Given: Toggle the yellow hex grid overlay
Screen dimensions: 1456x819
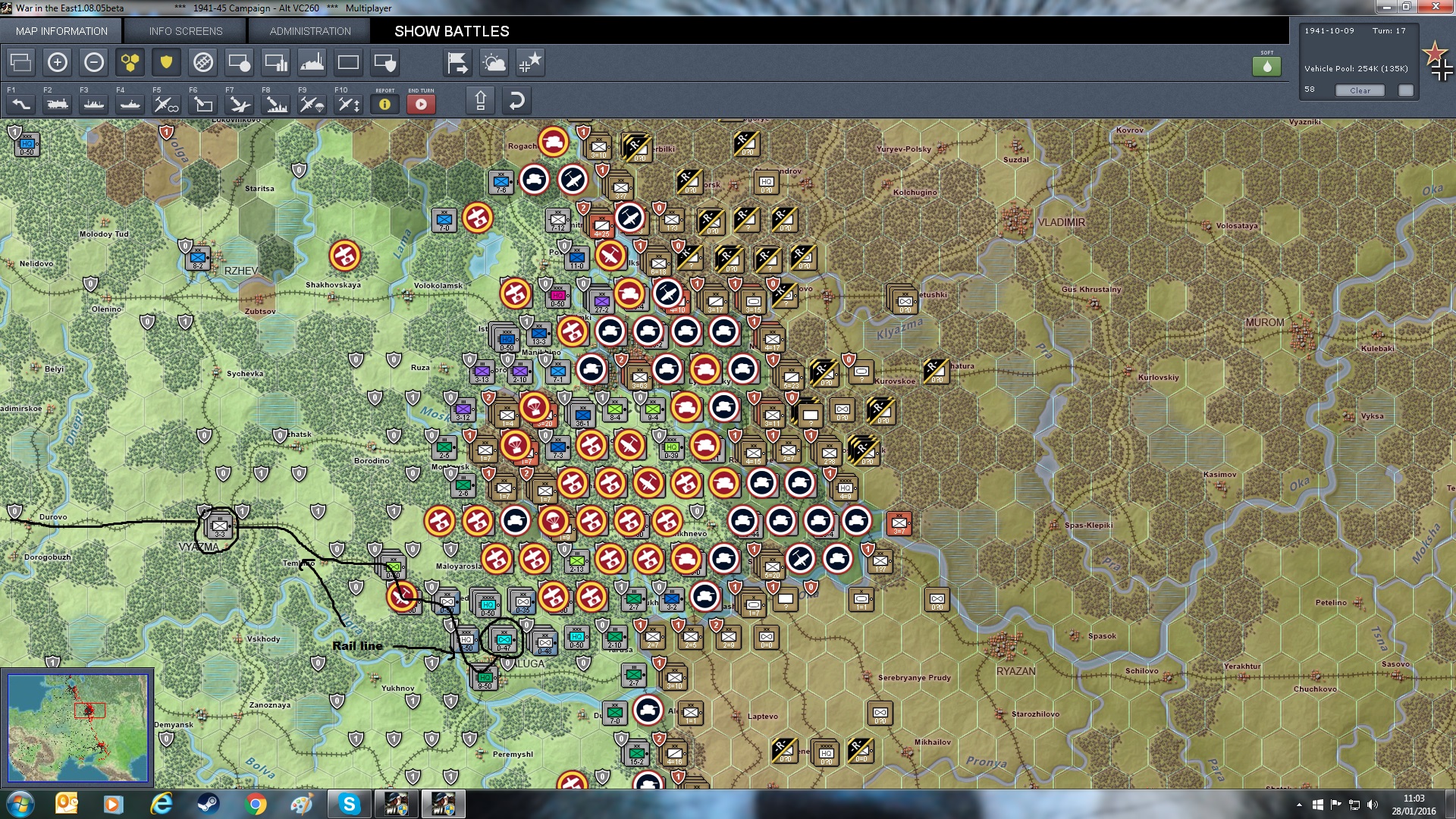Looking at the screenshot, I should (130, 62).
